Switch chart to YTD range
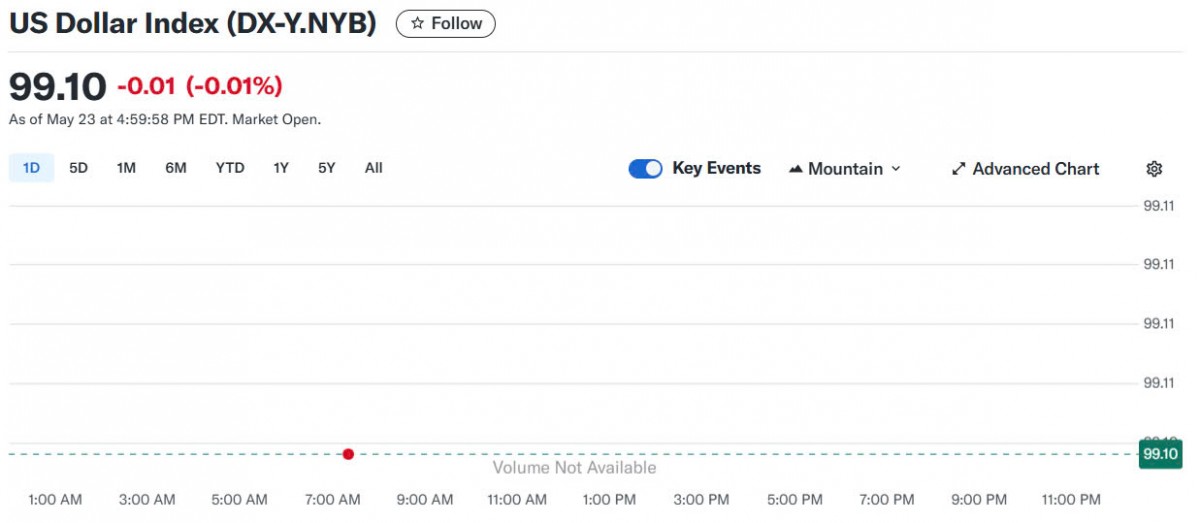The width and height of the screenshot is (1200, 523). 230,168
